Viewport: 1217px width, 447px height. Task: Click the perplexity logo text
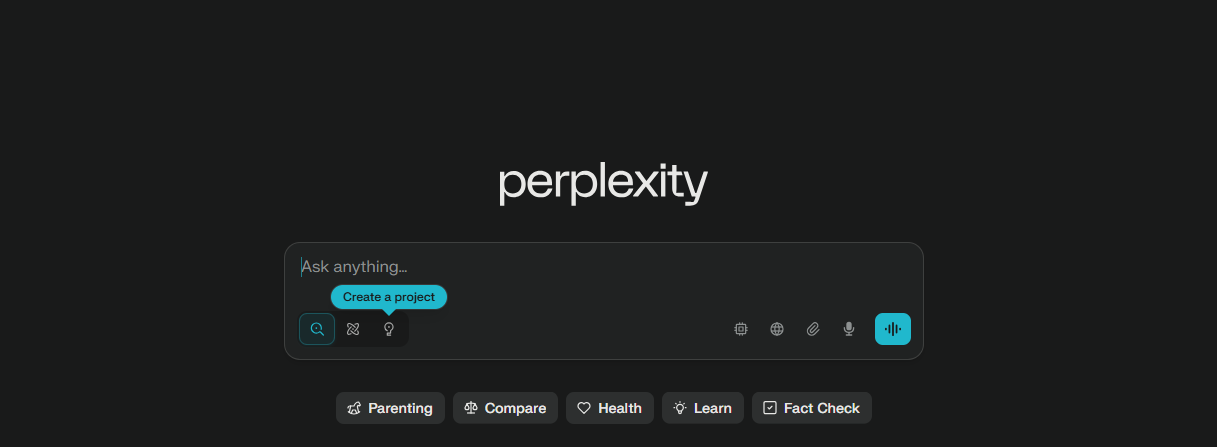(603, 185)
